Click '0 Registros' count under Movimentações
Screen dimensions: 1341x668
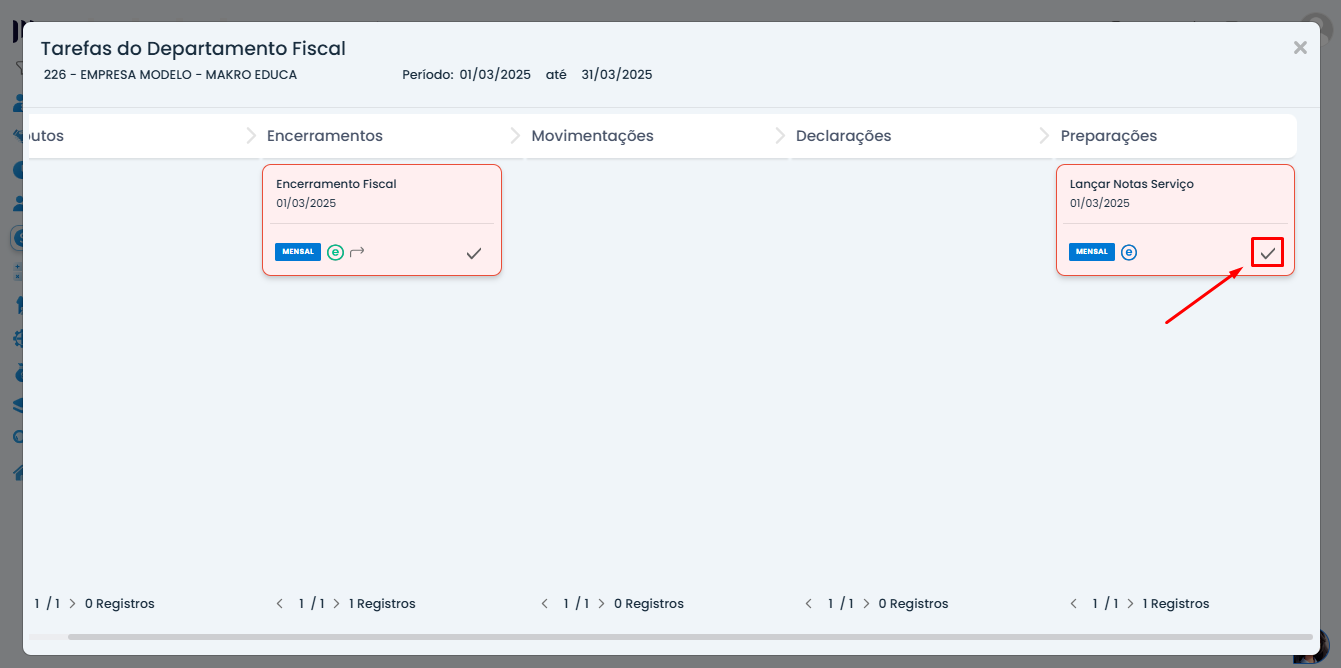(x=649, y=604)
